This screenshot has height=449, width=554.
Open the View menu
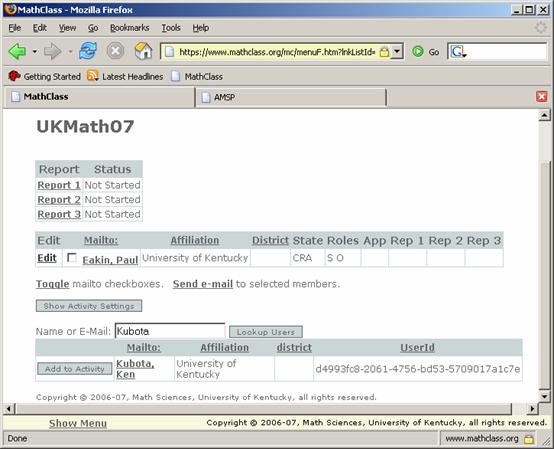tap(67, 28)
